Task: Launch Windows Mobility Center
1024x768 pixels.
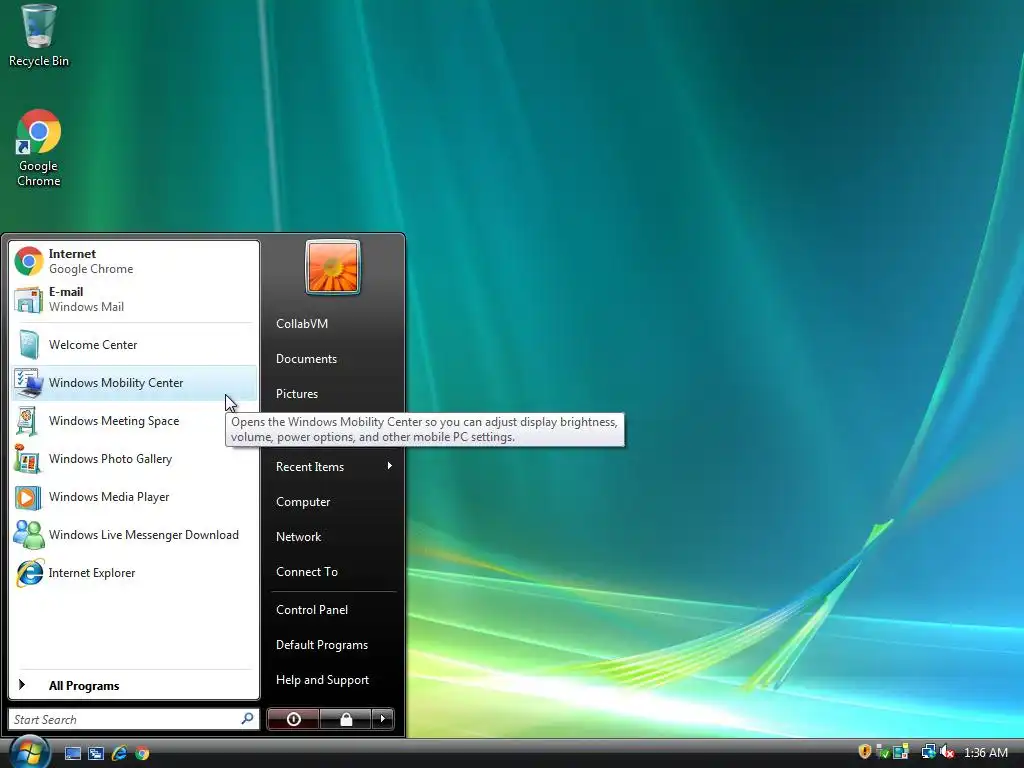Action: point(133,383)
